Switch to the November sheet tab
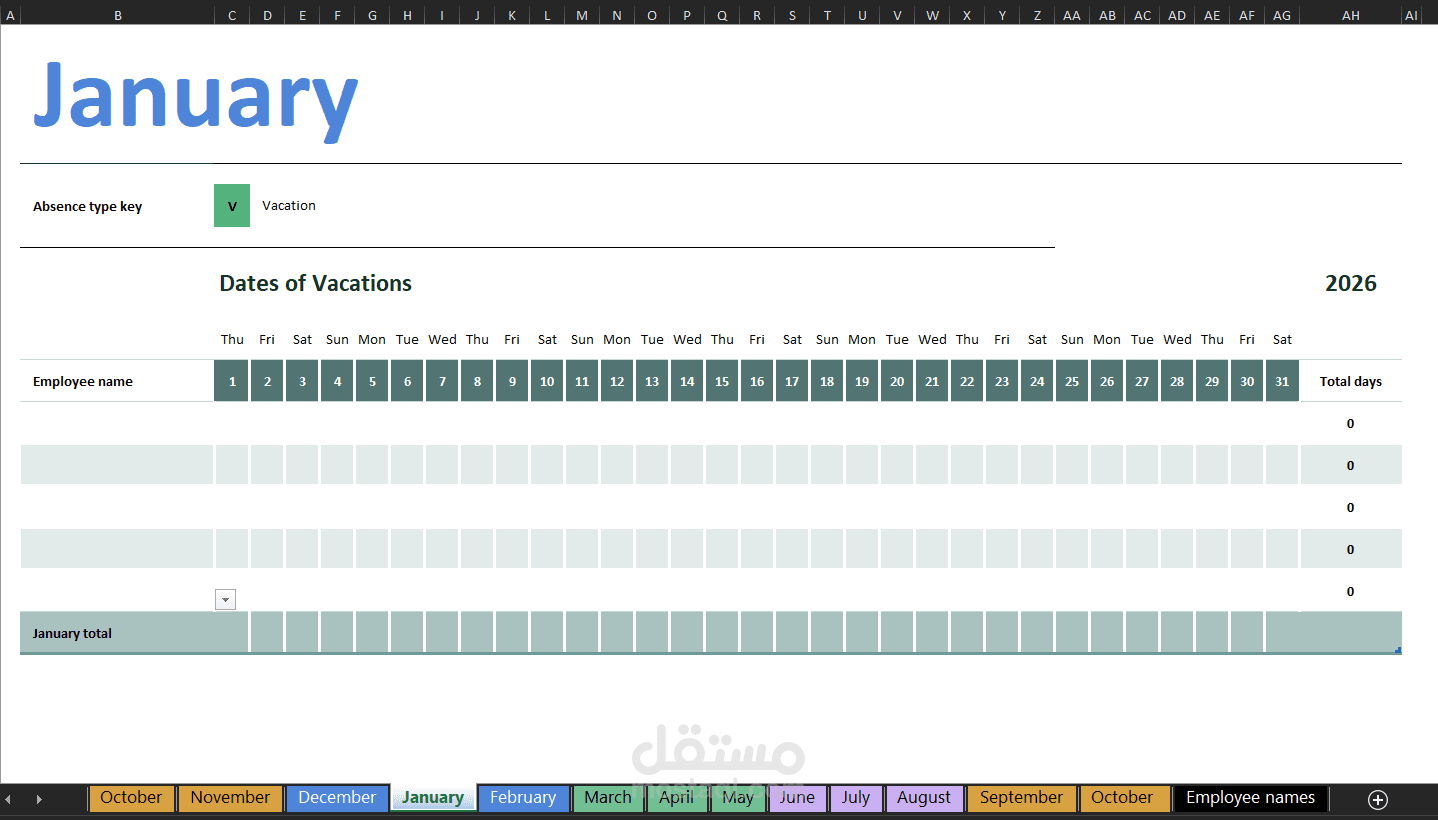Screen dimensions: 1438x820 [230, 798]
